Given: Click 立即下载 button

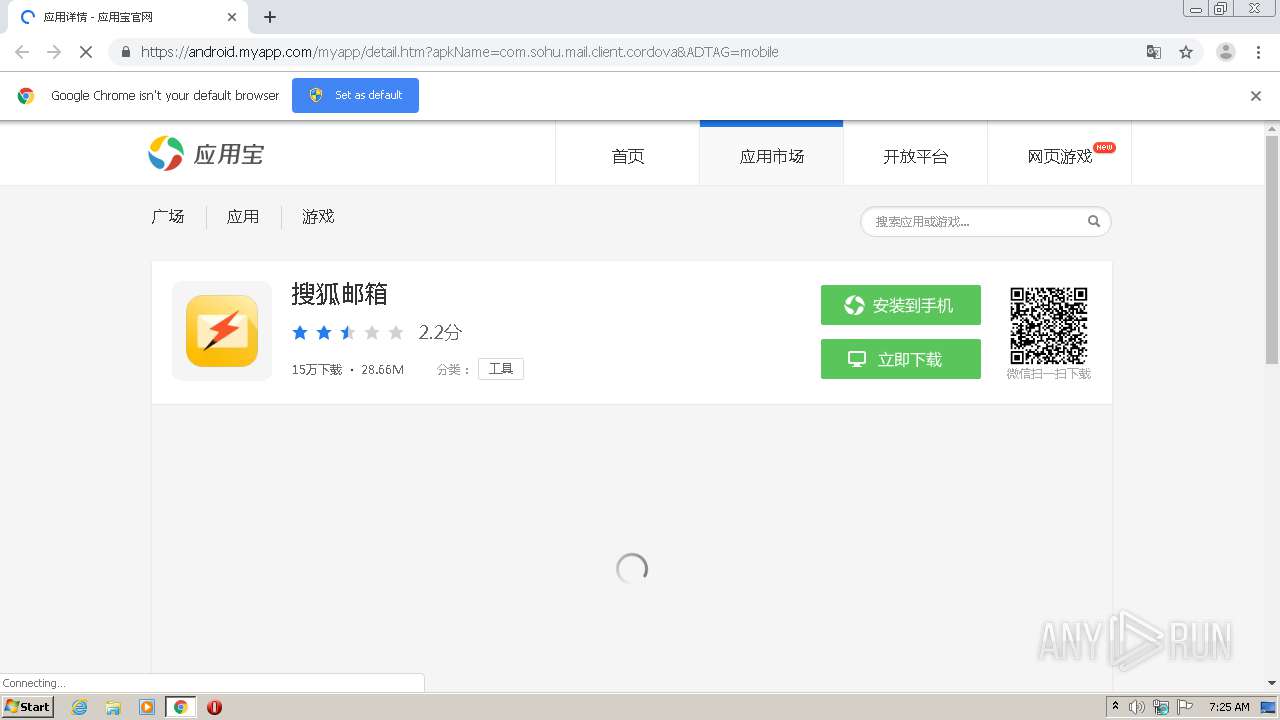Looking at the screenshot, I should click(901, 359).
